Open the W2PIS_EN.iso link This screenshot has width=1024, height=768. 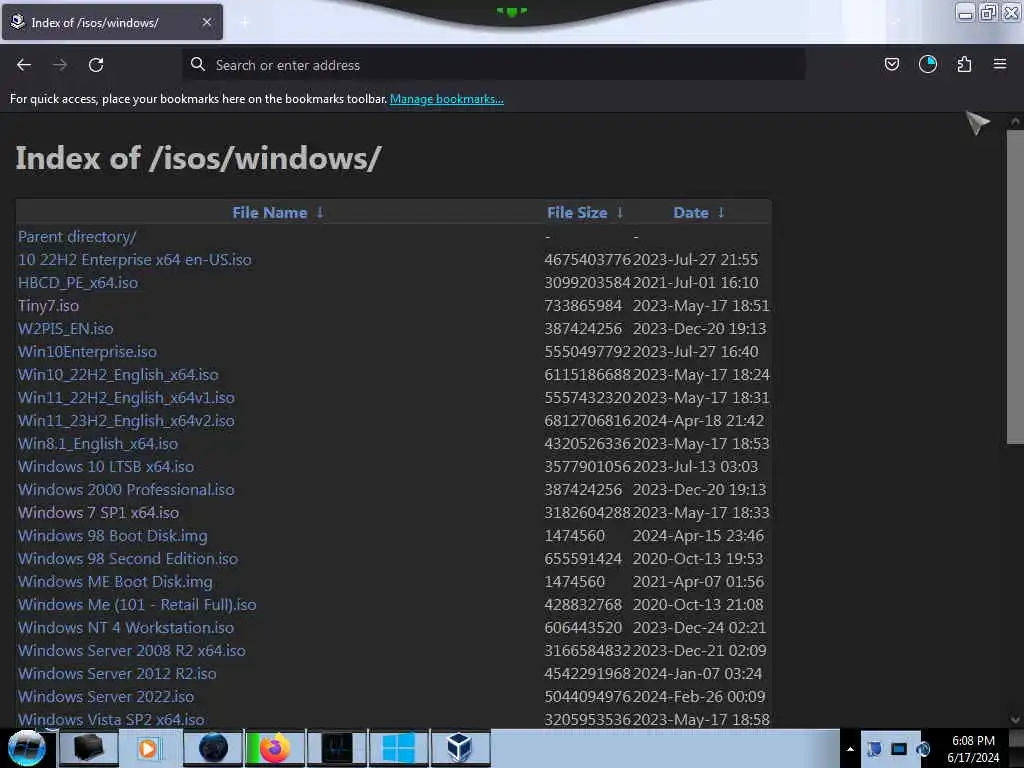tap(65, 328)
